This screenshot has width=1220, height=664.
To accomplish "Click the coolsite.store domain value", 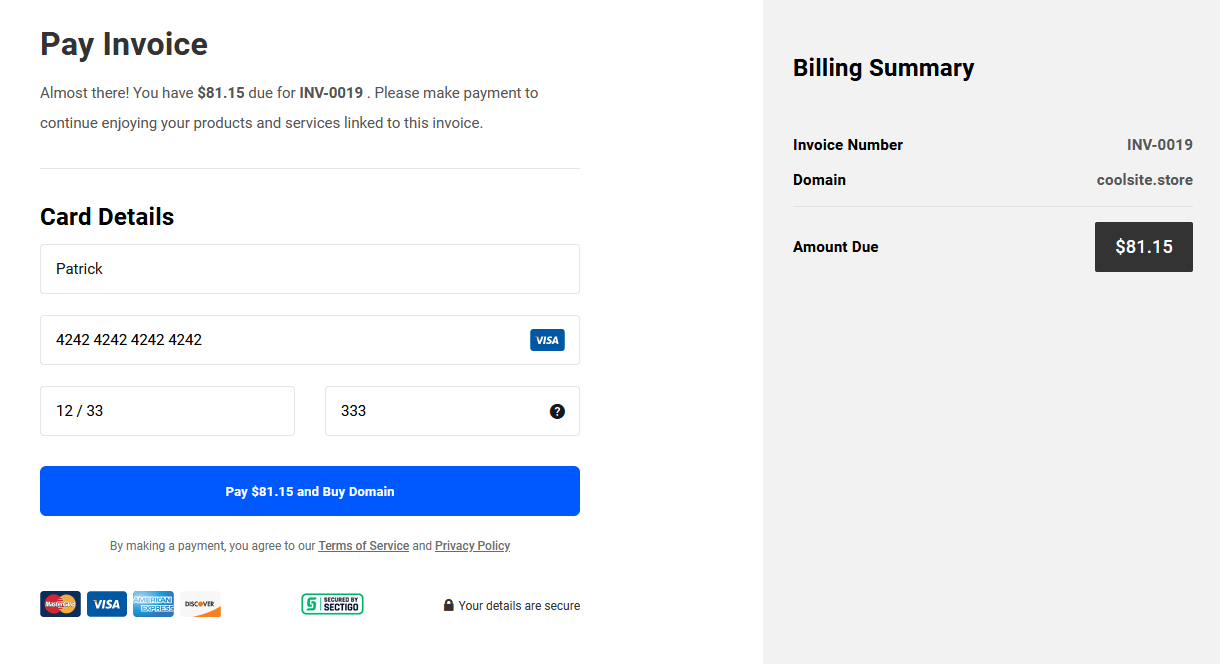I will point(1145,180).
